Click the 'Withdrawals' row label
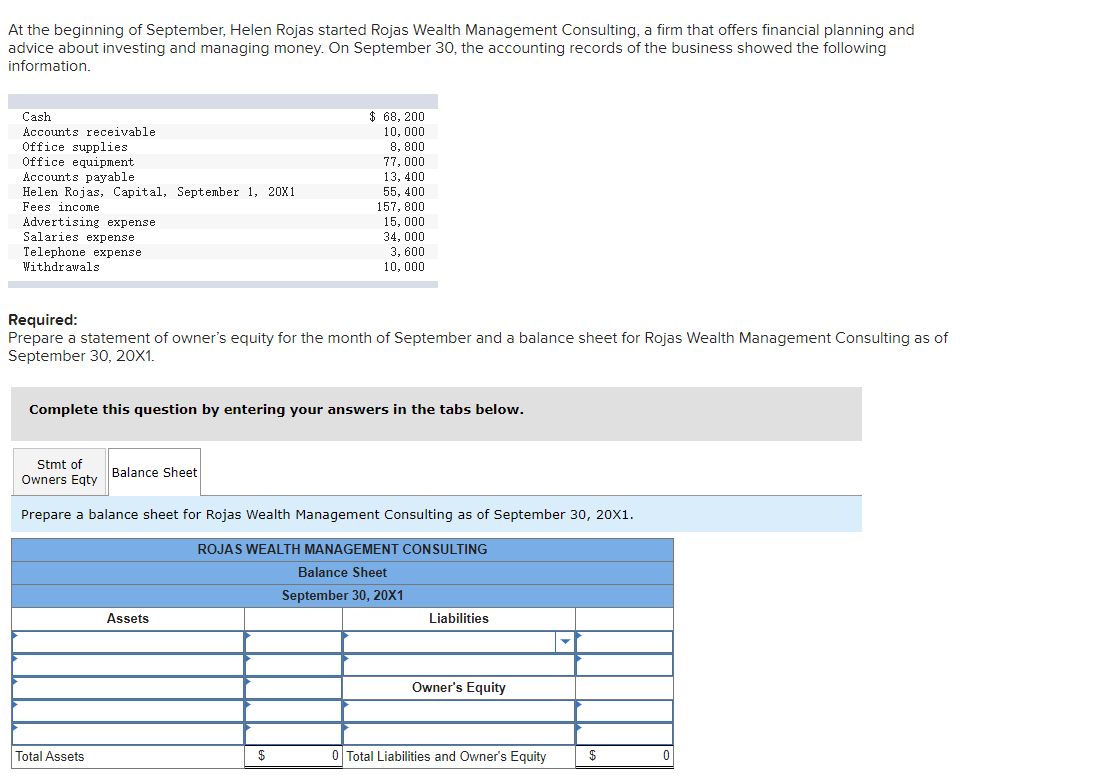Viewport: 1118px width, 776px height. click(61, 267)
